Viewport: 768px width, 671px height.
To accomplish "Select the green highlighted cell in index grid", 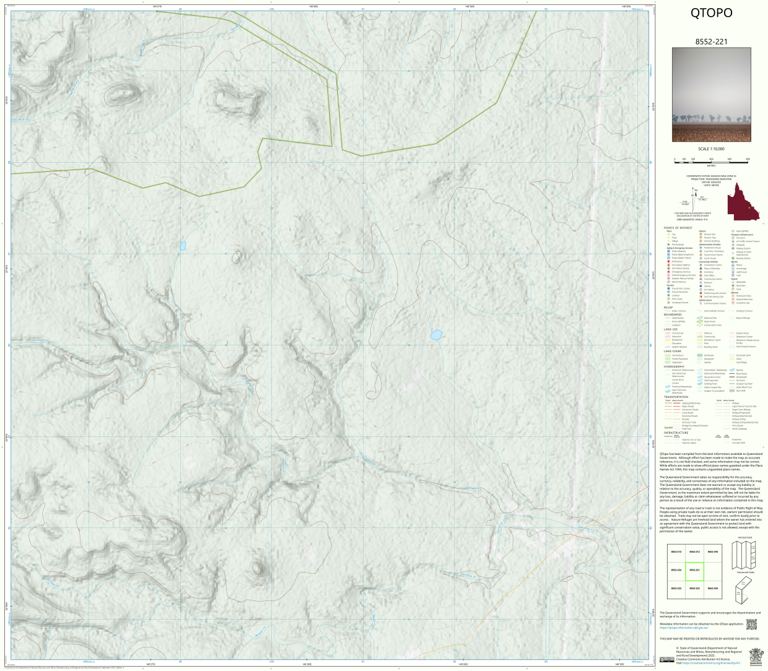I will click(694, 571).
